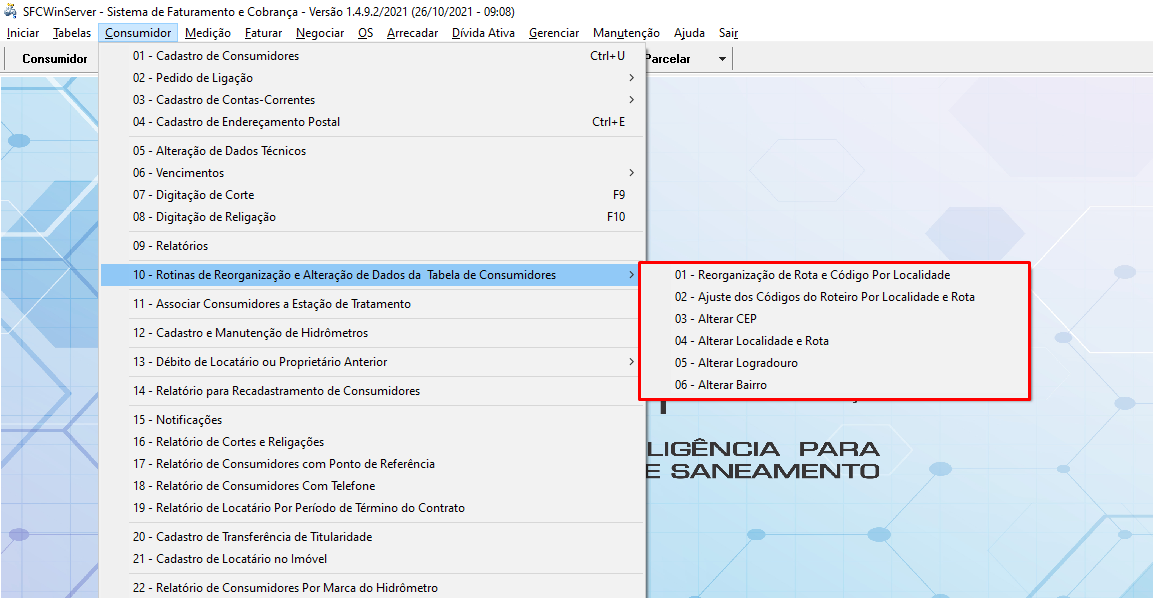Screen dimensions: 1153x598
Task: Open the Medição menu
Action: click(x=207, y=32)
